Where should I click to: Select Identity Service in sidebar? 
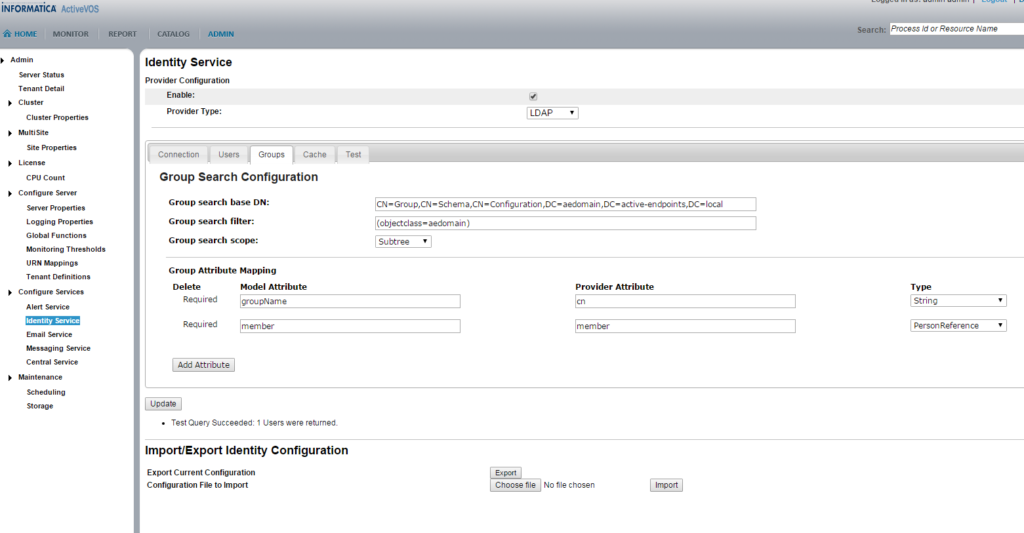[52, 321]
